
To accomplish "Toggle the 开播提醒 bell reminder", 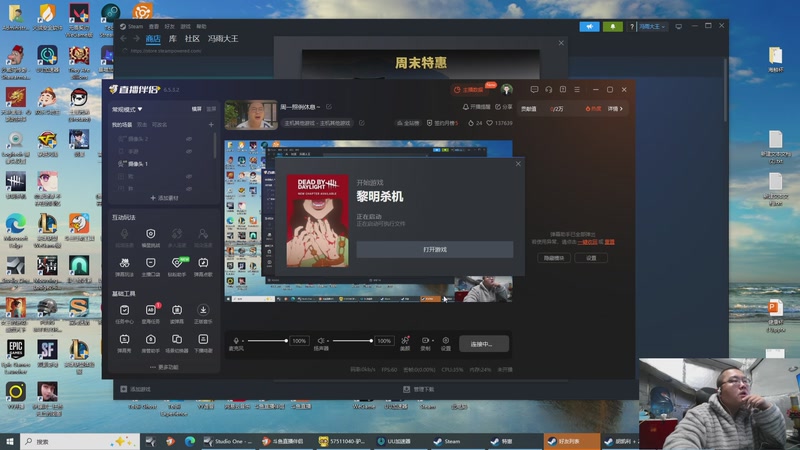I will pyautogui.click(x=476, y=107).
